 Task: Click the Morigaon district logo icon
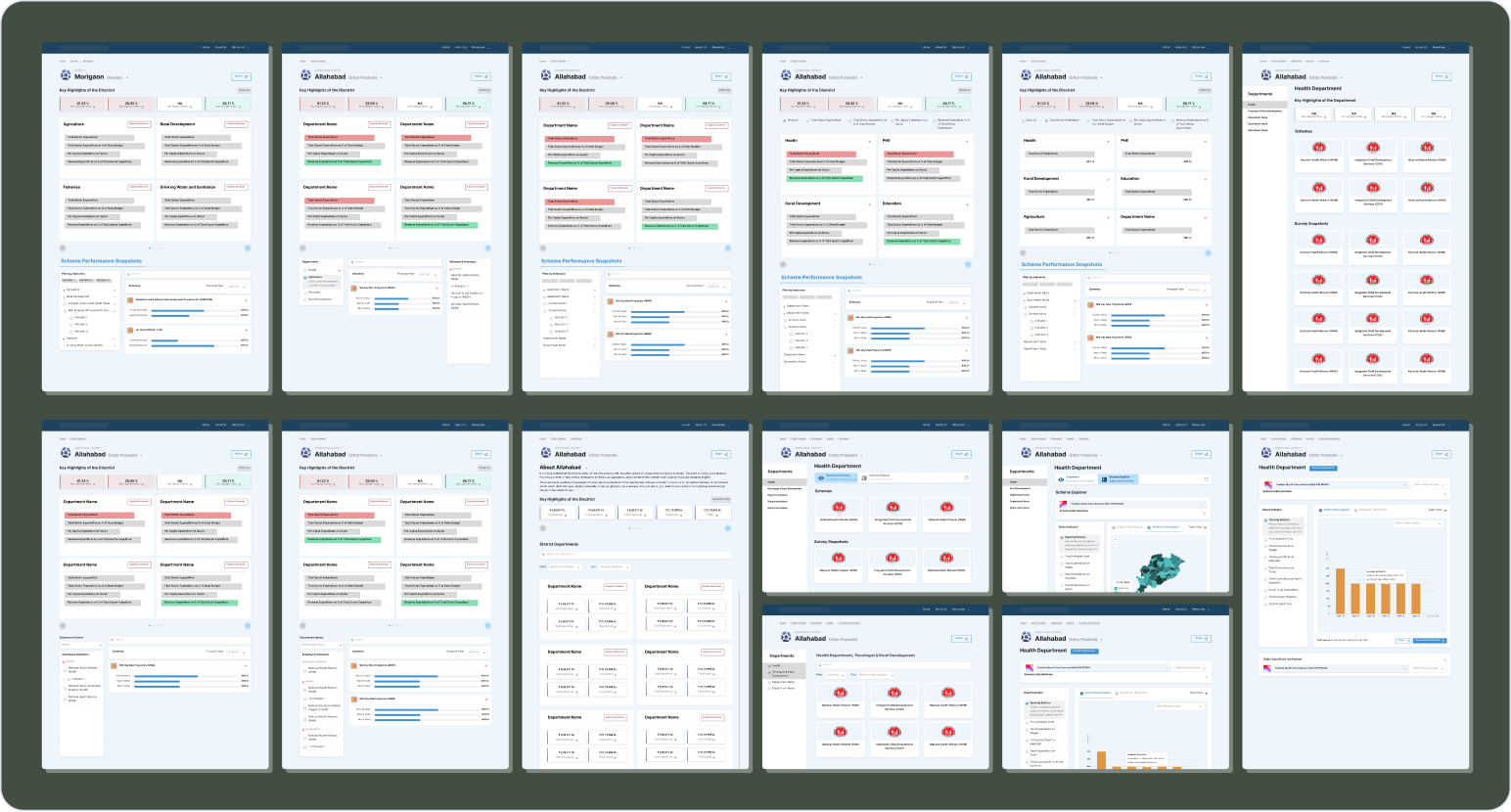coord(66,76)
